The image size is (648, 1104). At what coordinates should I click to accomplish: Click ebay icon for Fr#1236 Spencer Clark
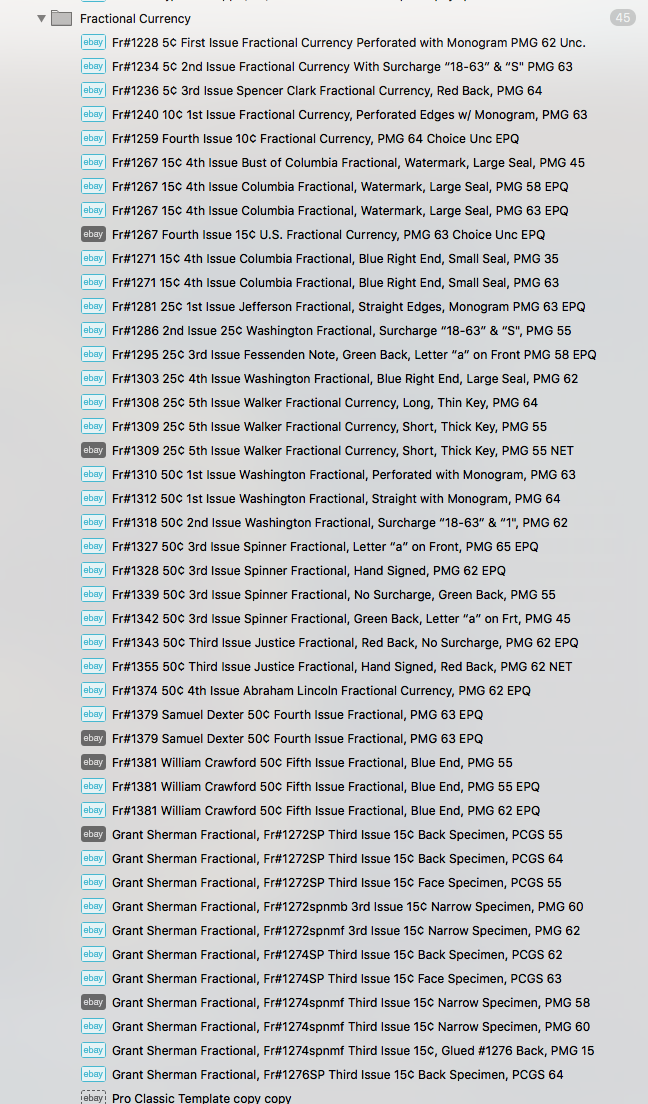[x=93, y=90]
